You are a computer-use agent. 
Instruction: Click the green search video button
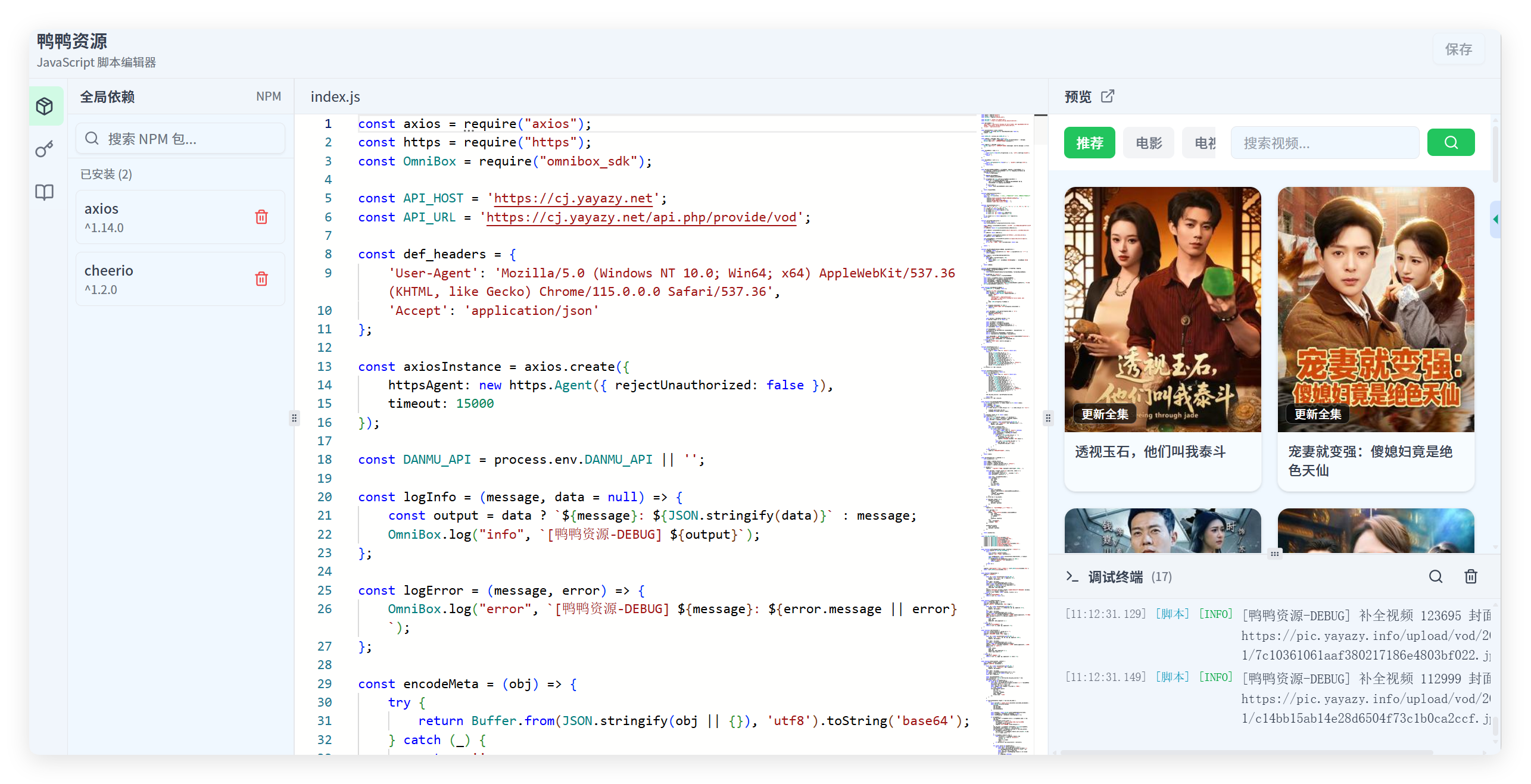pos(1451,142)
